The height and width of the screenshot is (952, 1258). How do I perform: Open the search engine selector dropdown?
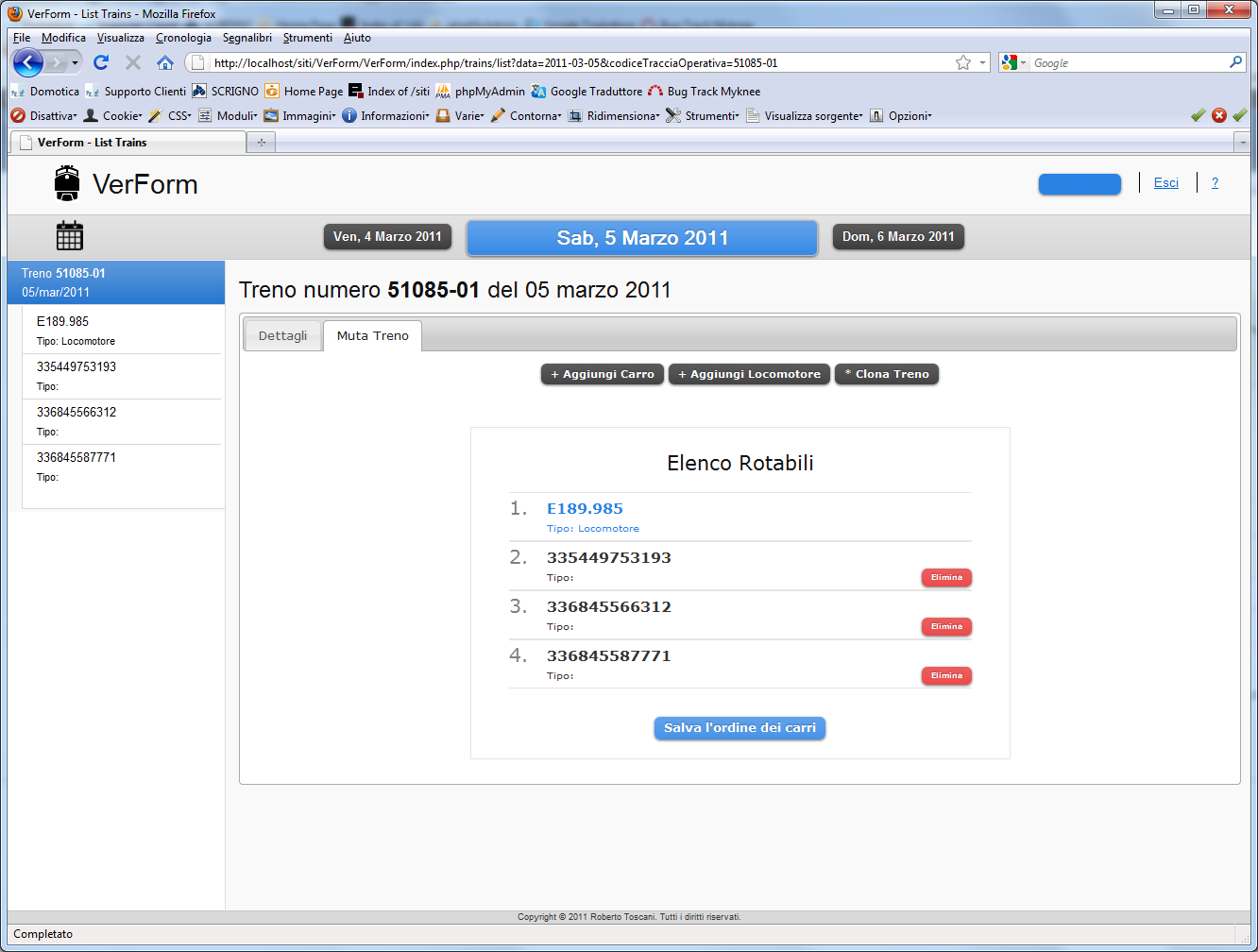click(x=1014, y=62)
